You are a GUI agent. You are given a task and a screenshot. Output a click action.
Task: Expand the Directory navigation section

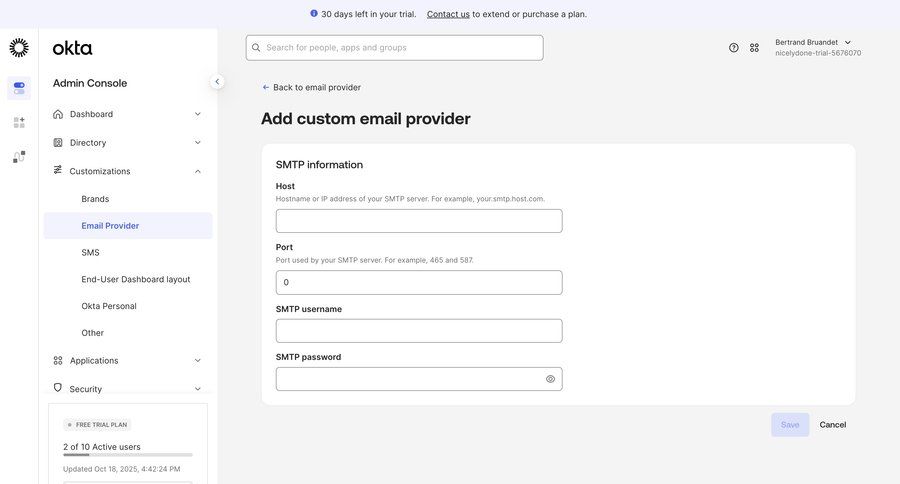coord(198,142)
